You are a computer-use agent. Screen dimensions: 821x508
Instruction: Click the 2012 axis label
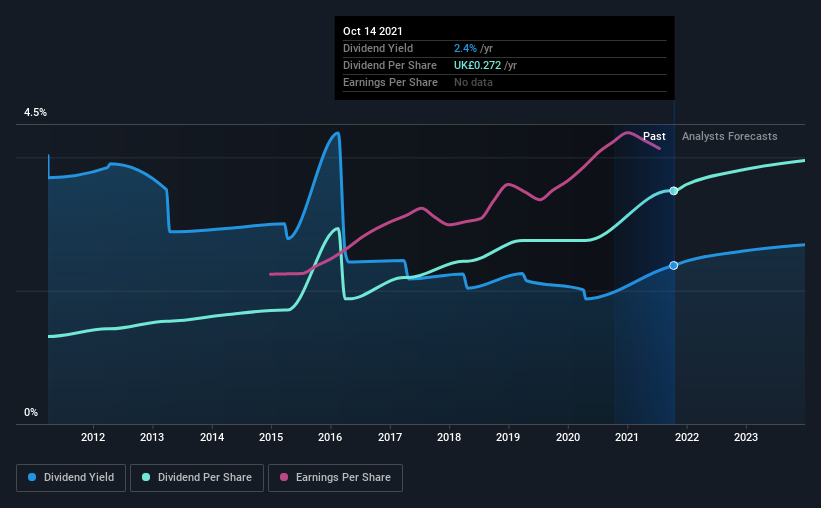[93, 437]
